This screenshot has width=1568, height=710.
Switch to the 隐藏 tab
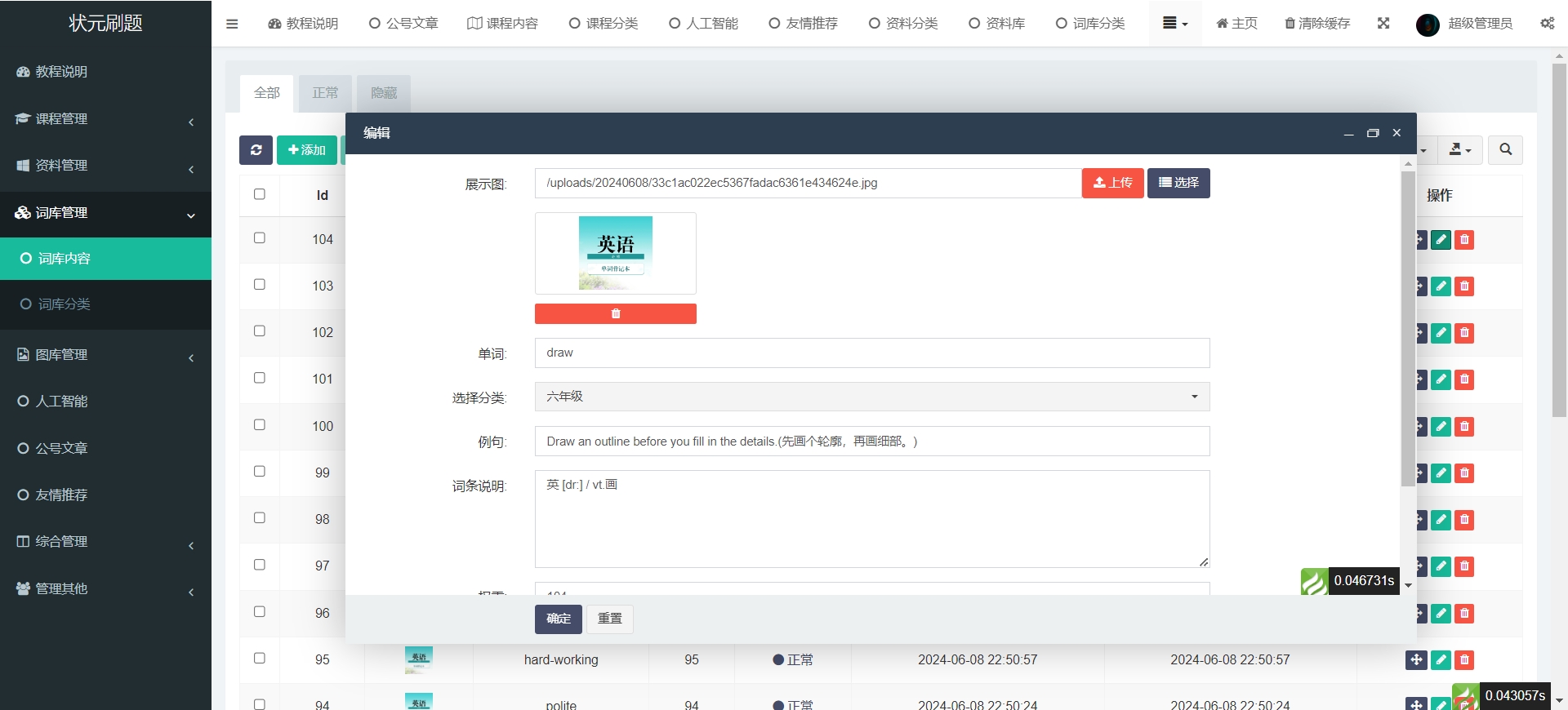point(384,93)
